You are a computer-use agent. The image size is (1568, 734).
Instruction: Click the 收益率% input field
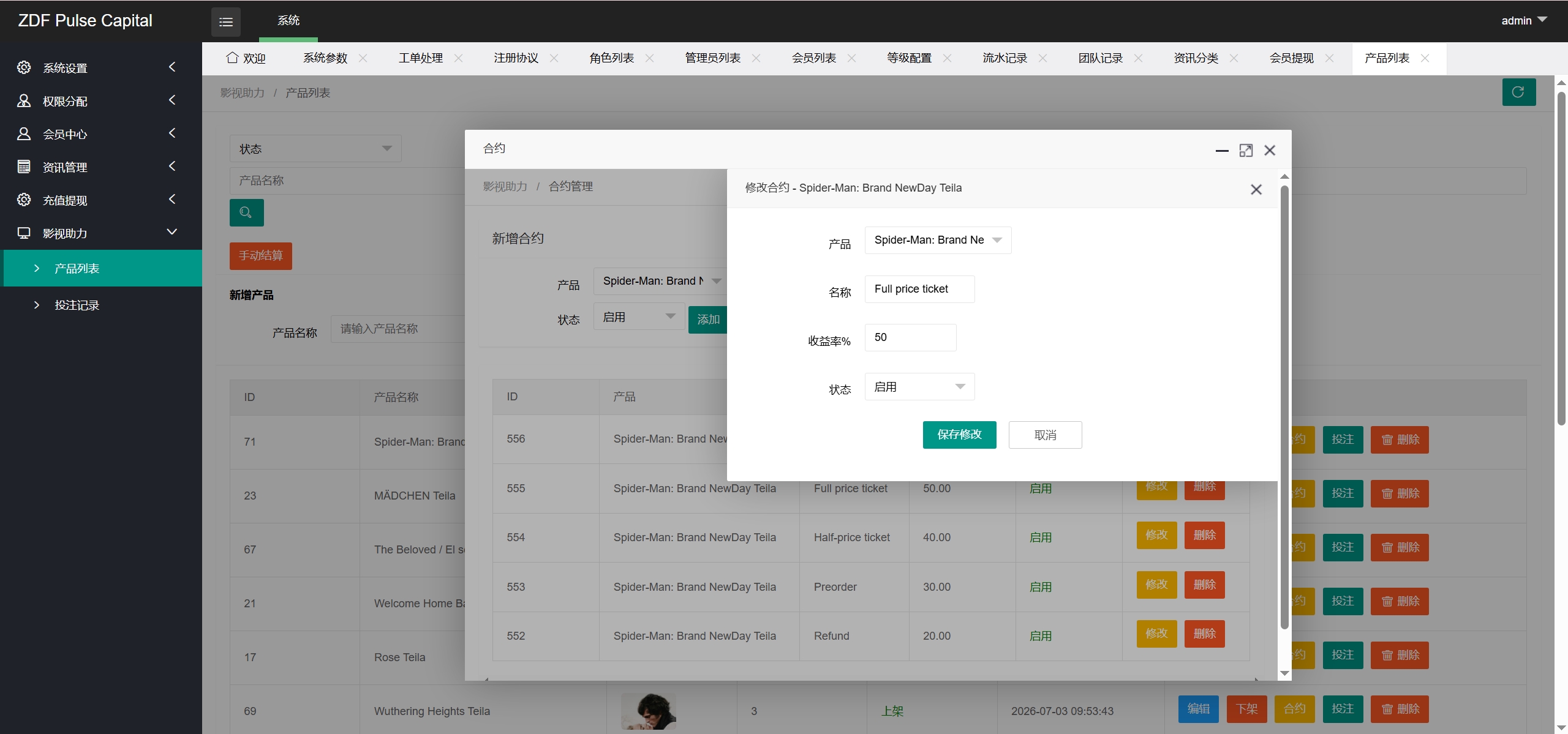(910, 337)
